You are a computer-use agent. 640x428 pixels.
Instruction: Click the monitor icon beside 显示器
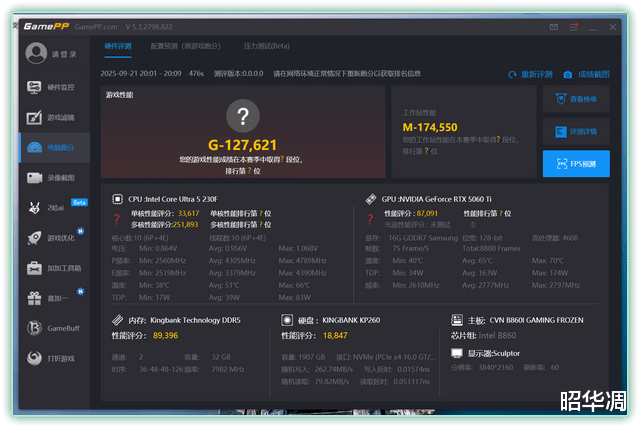click(457, 353)
